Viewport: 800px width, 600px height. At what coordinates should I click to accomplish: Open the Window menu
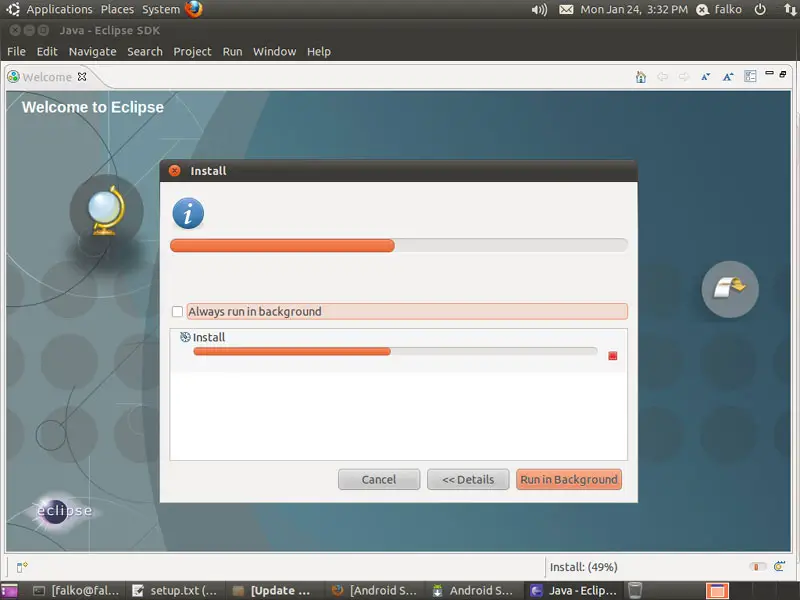click(x=274, y=52)
